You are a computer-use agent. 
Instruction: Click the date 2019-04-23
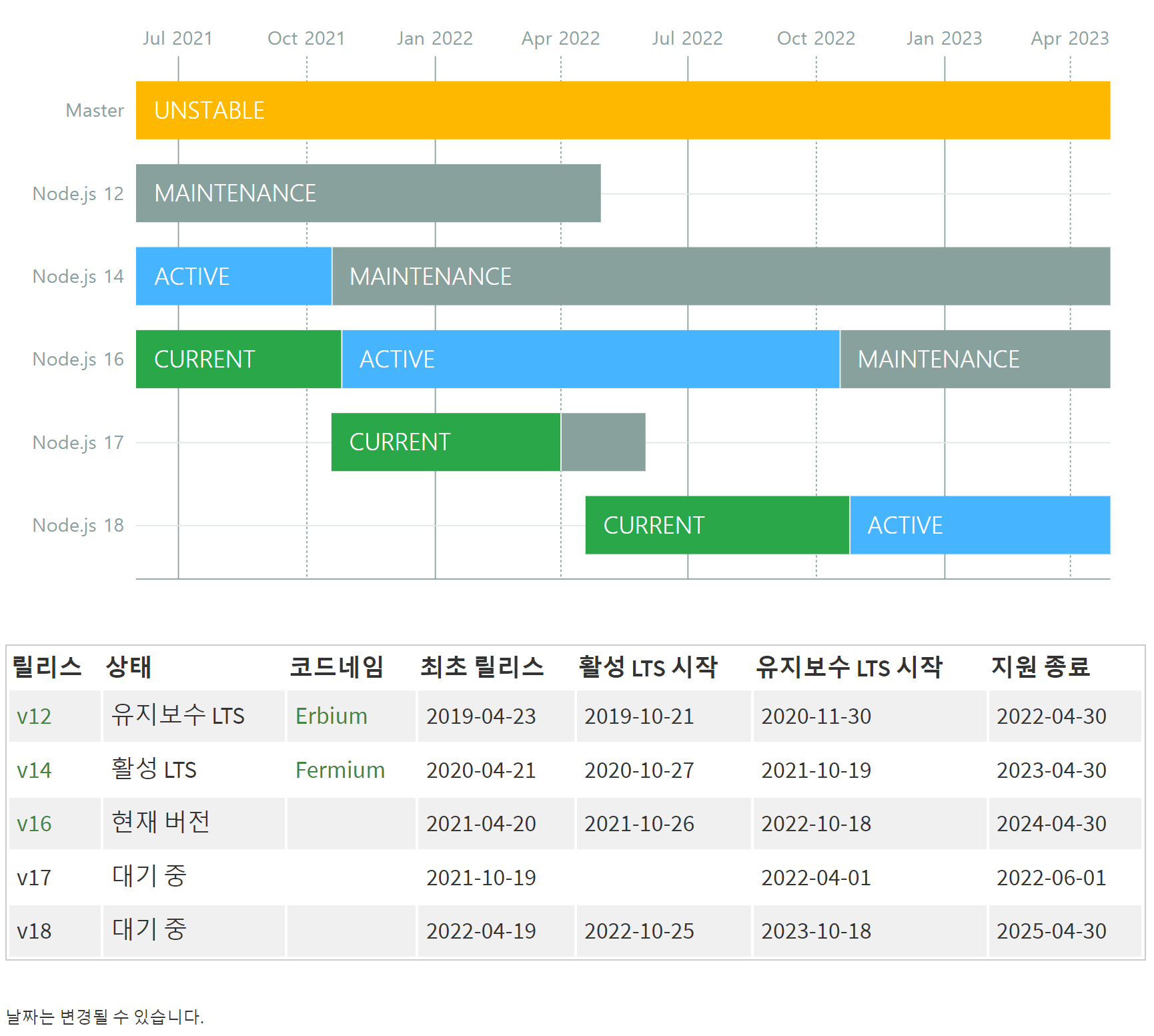(x=481, y=716)
